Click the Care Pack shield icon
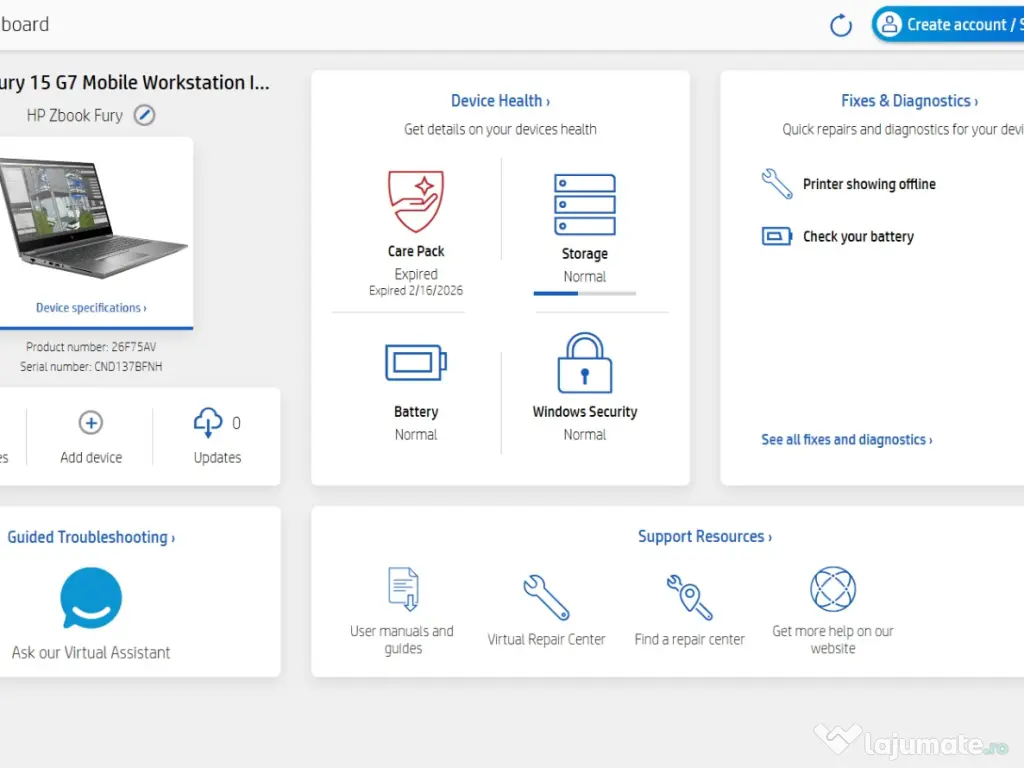The height and width of the screenshot is (768, 1024). (416, 201)
